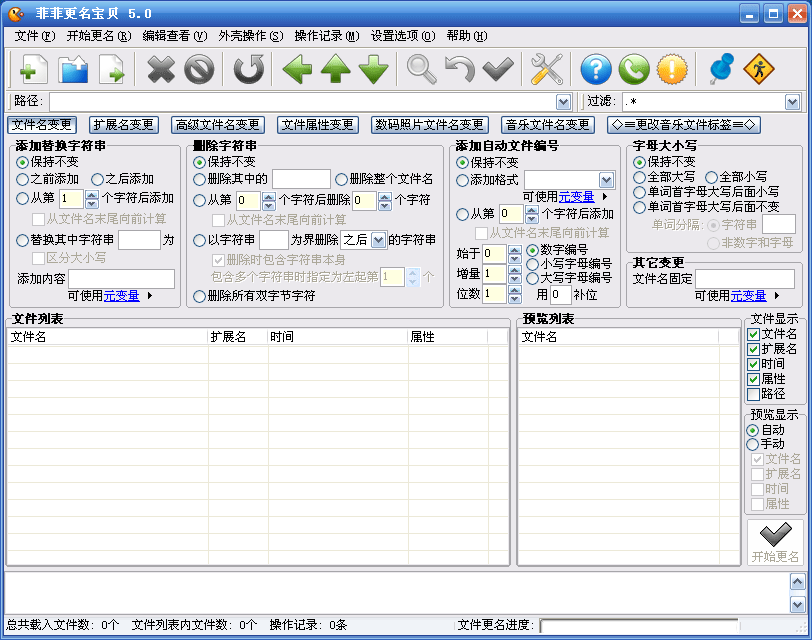Click the 元变量 link under 添加内容
The image size is (812, 640).
[x=121, y=296]
